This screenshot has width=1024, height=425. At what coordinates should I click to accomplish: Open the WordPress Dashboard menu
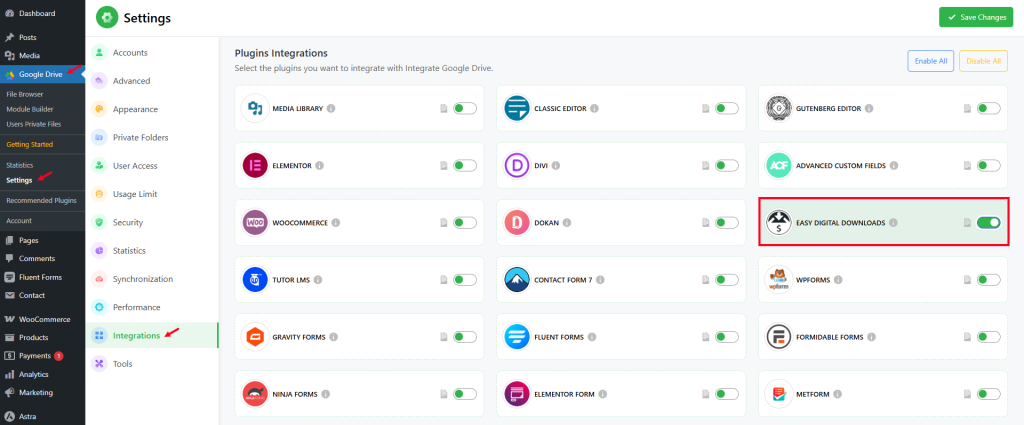[42, 14]
